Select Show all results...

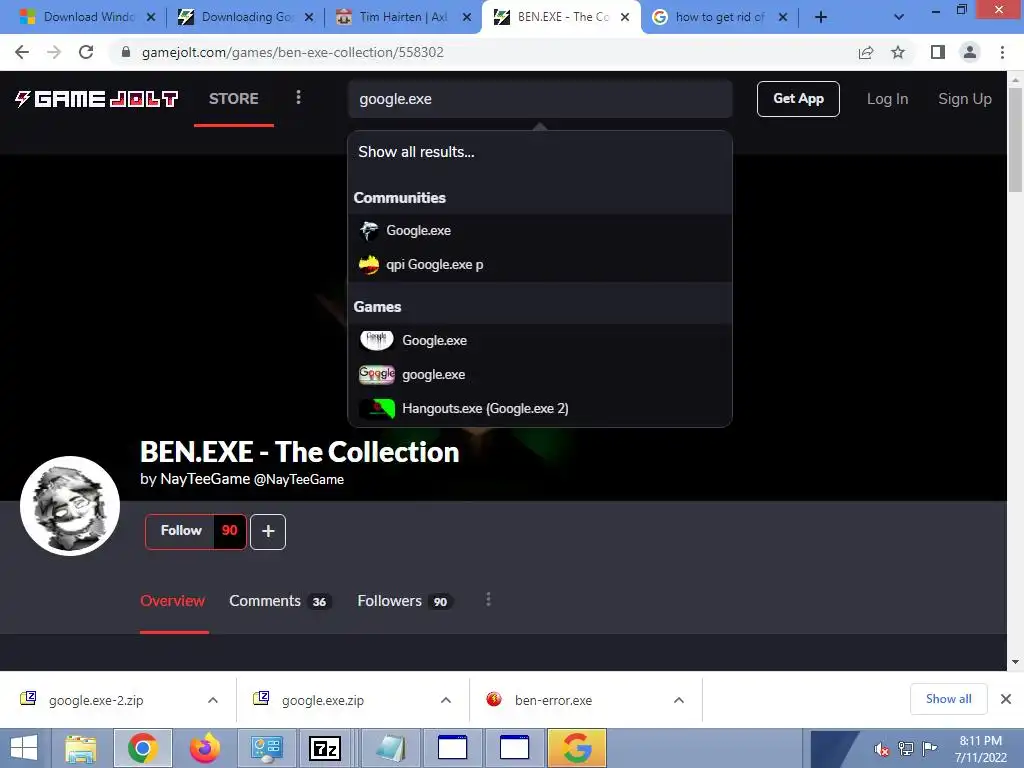(x=416, y=152)
